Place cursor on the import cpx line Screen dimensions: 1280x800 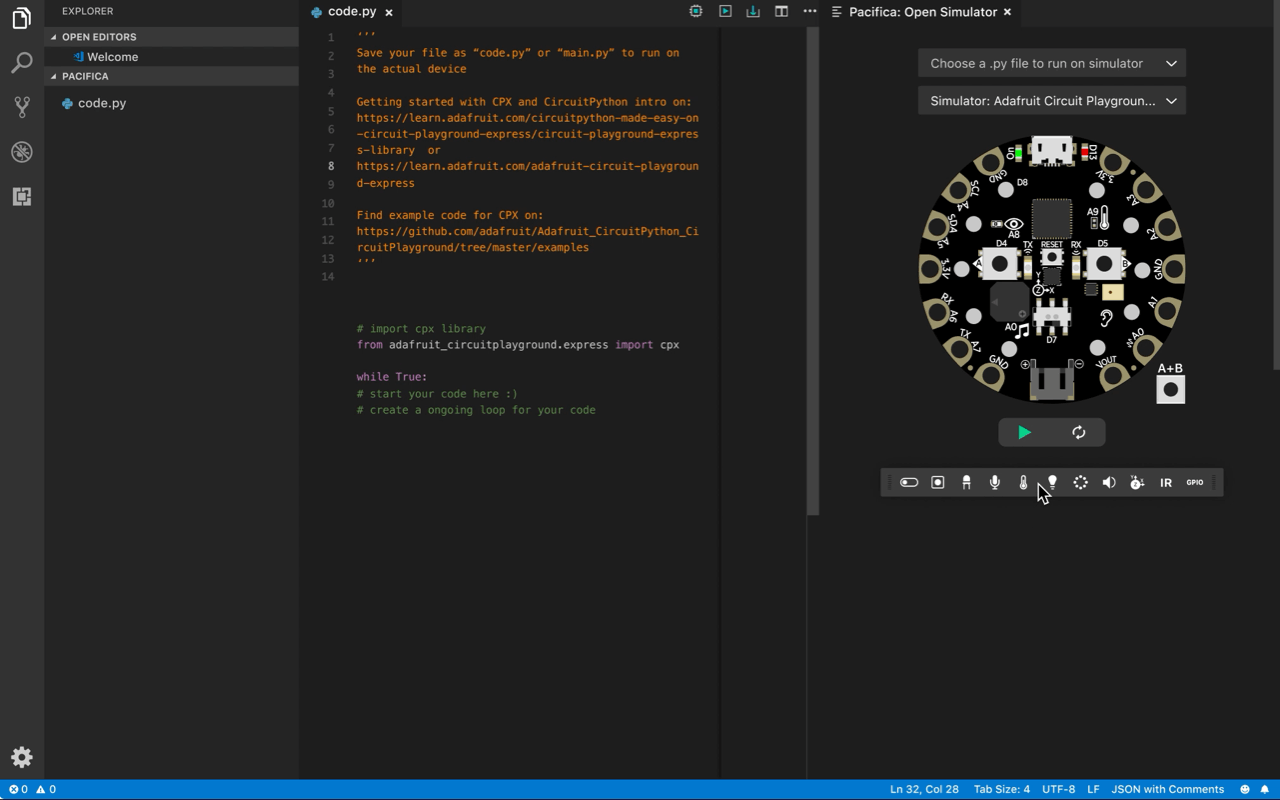(517, 345)
